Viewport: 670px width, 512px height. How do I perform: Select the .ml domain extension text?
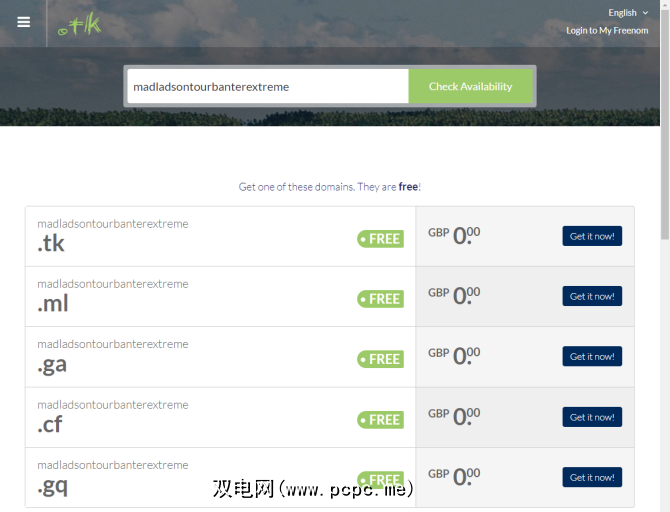(53, 303)
